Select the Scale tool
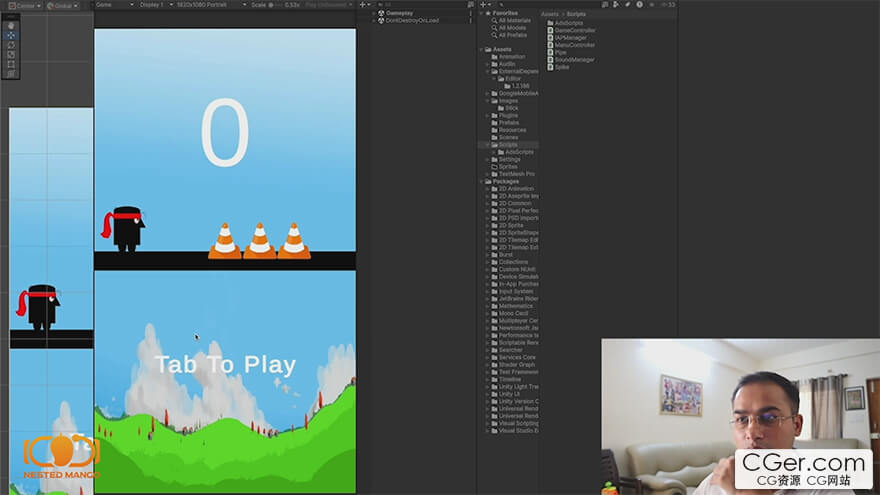This screenshot has width=880, height=495. tap(11, 55)
